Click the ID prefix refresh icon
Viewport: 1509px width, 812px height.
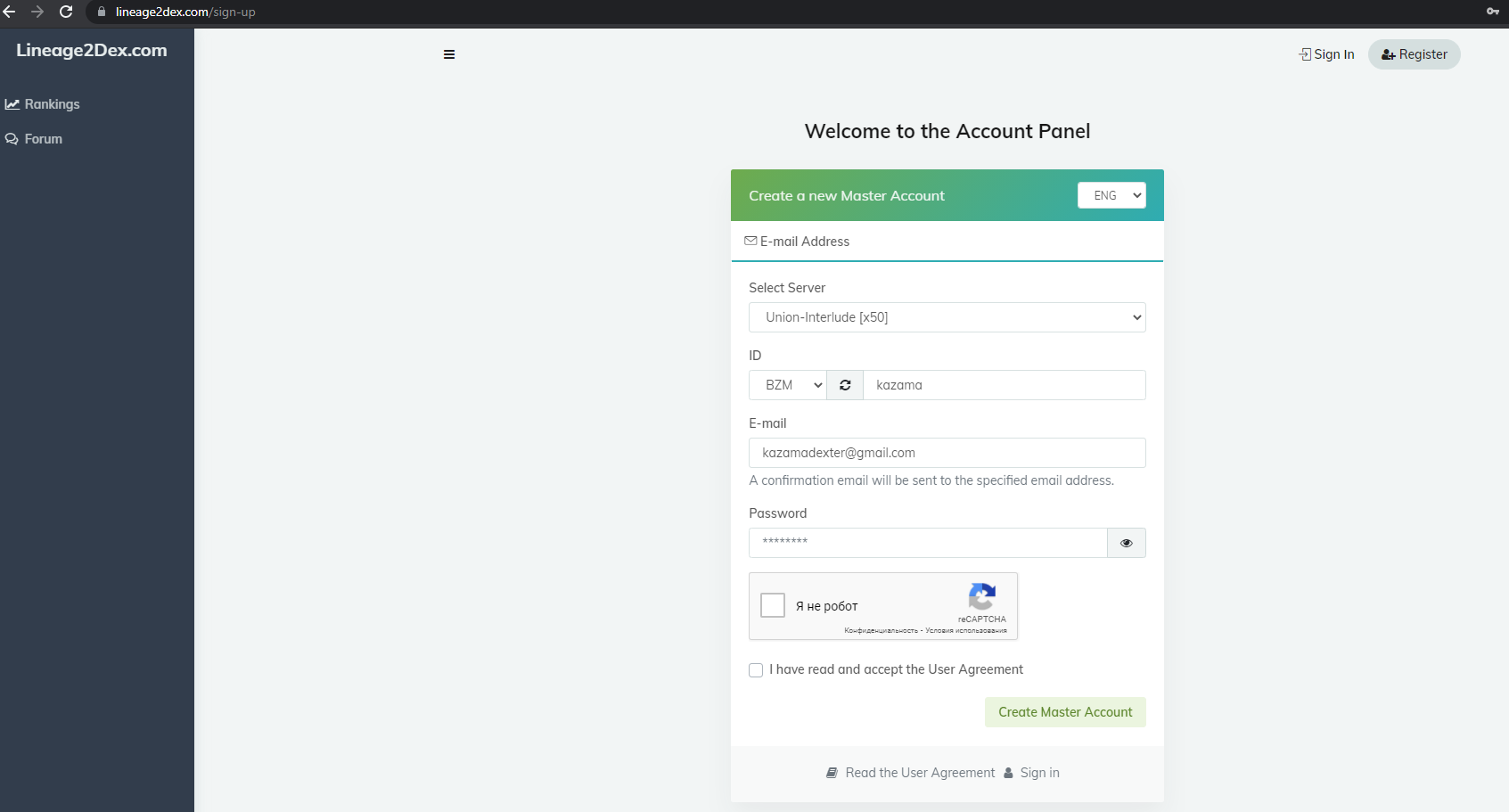(x=845, y=385)
